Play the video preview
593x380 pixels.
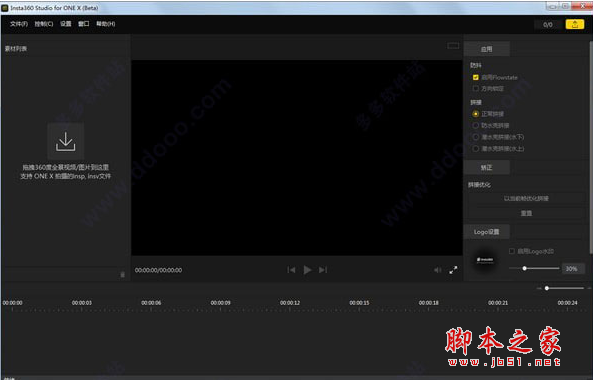pos(307,270)
